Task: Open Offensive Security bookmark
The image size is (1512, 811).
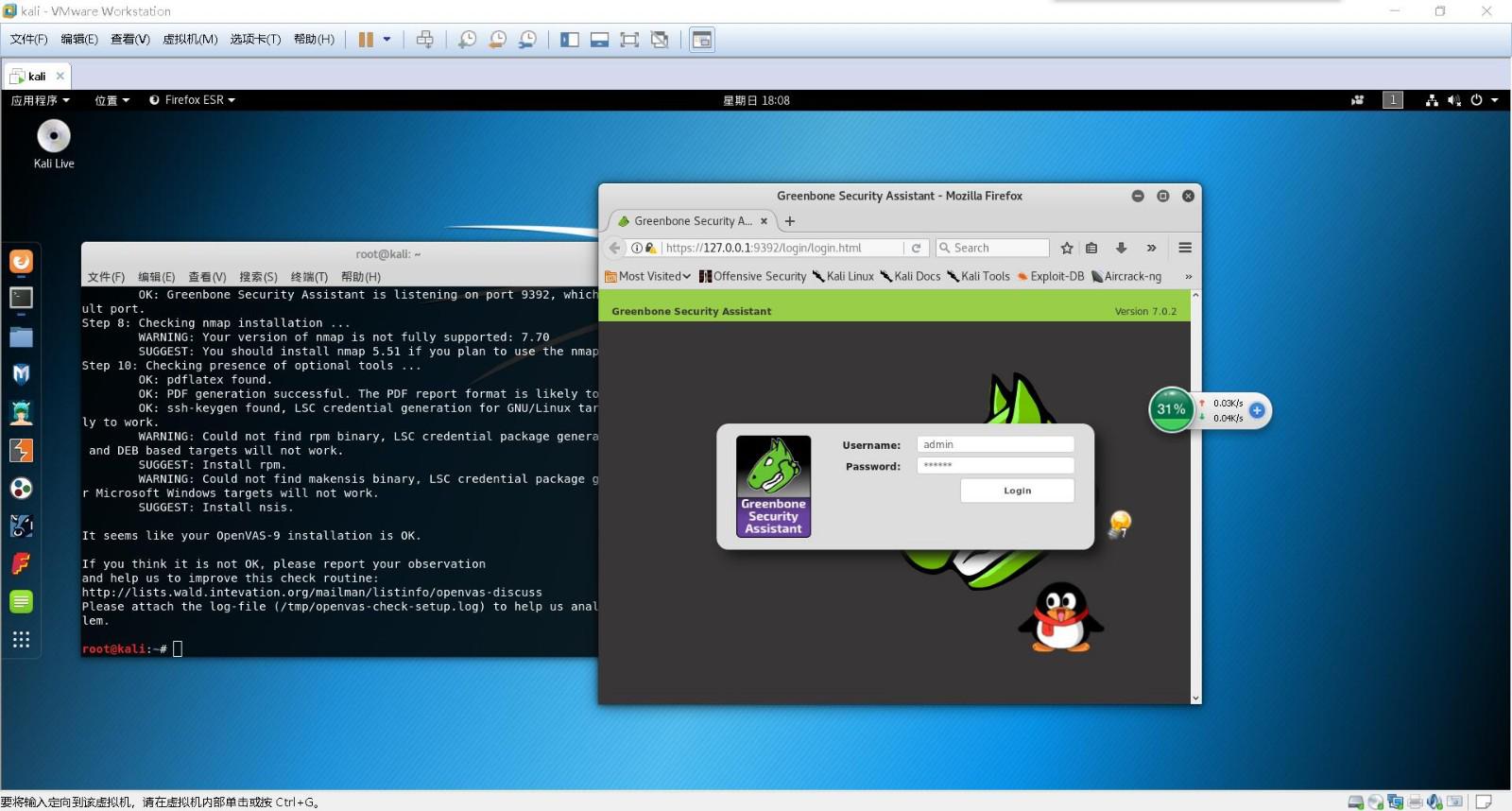Action: click(x=753, y=276)
